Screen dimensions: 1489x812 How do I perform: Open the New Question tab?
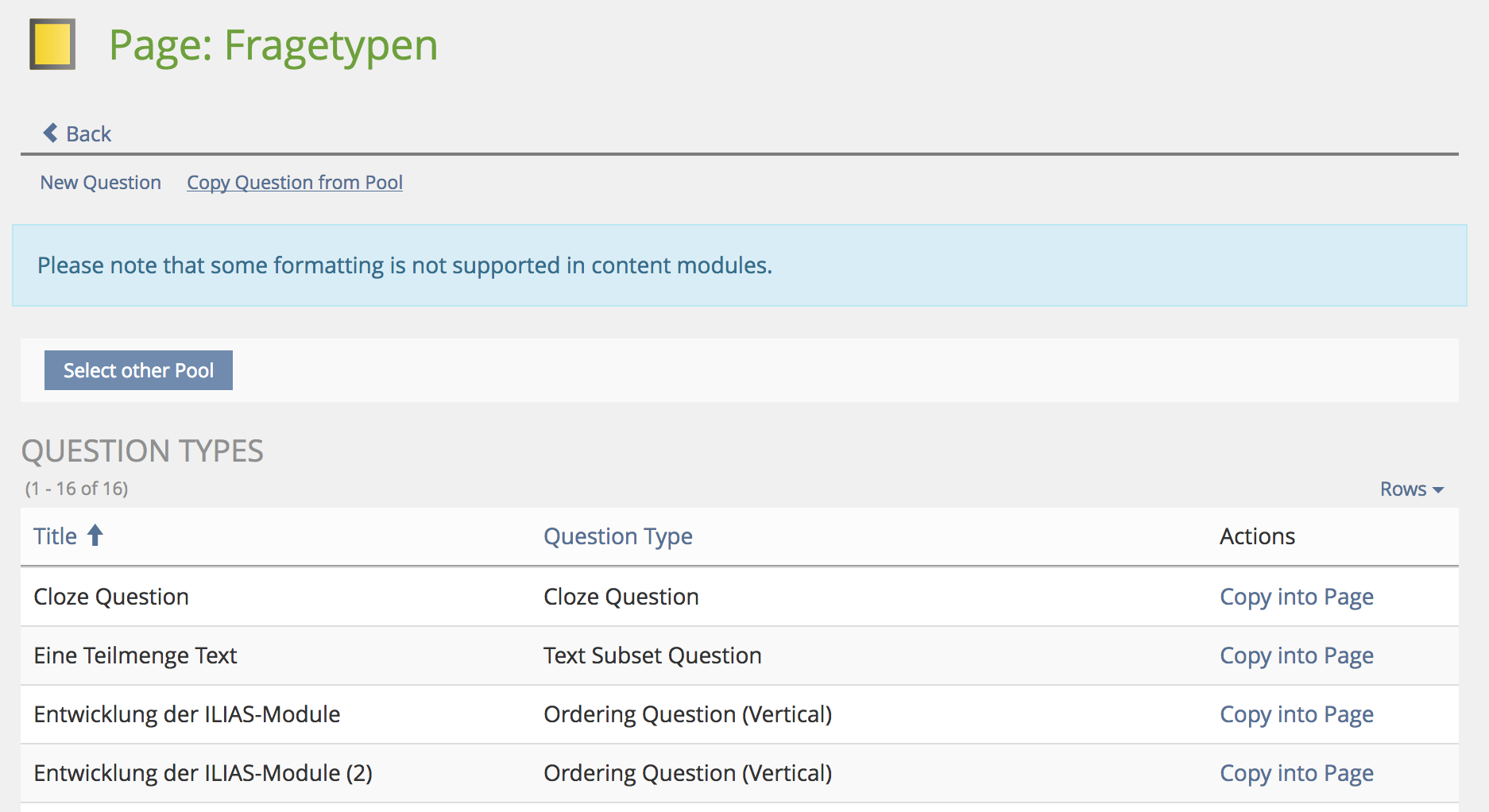coord(100,183)
